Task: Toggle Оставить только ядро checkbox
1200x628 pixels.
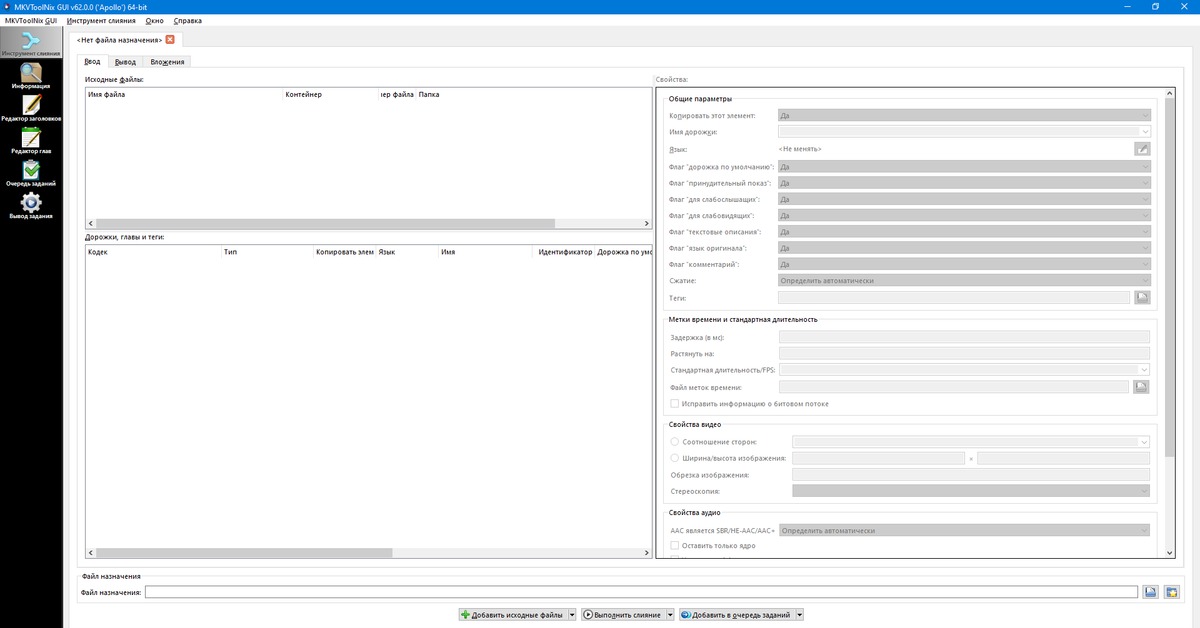Action: pyautogui.click(x=675, y=546)
